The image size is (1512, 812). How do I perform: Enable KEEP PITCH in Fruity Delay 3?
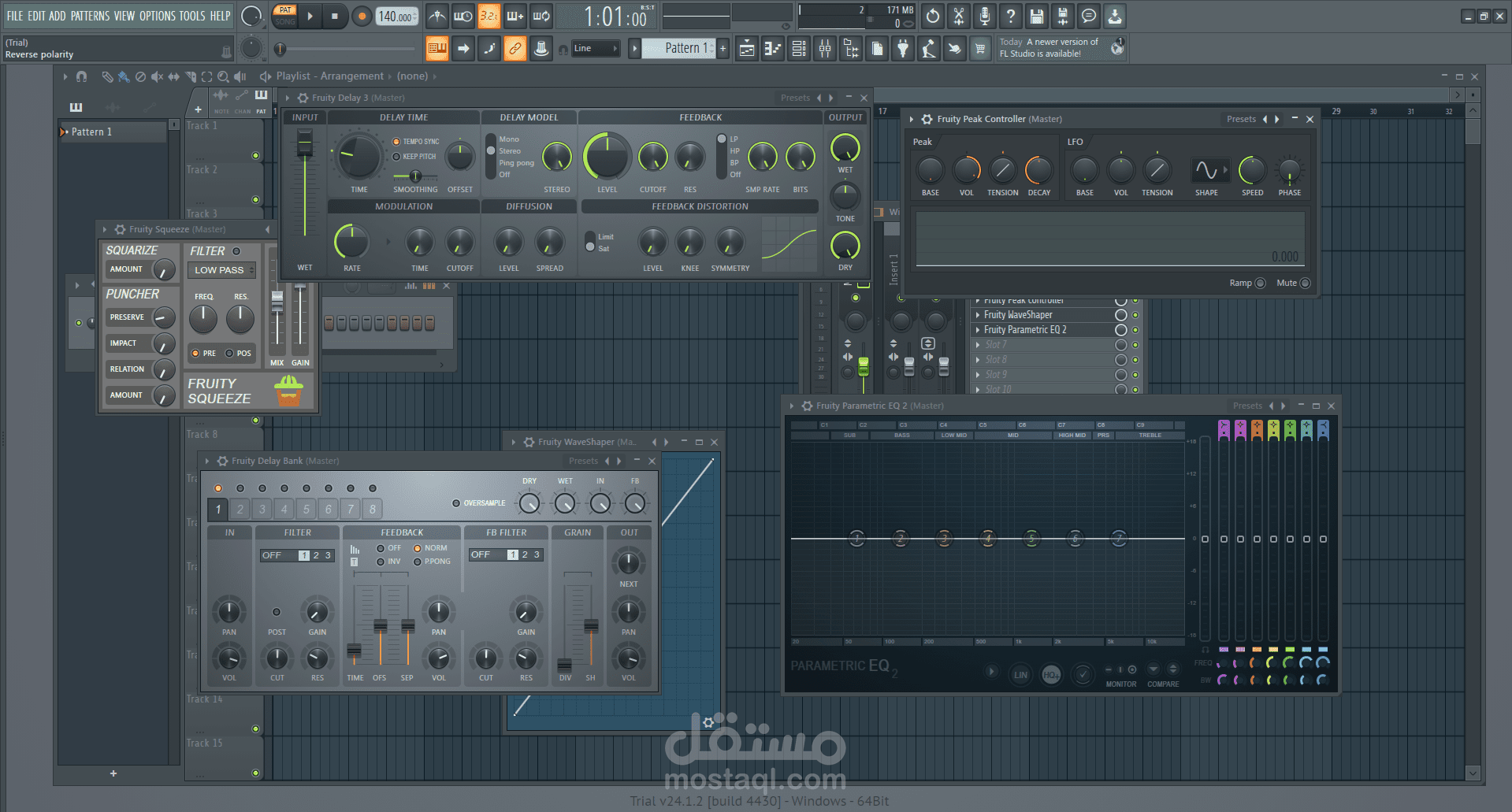[x=396, y=157]
